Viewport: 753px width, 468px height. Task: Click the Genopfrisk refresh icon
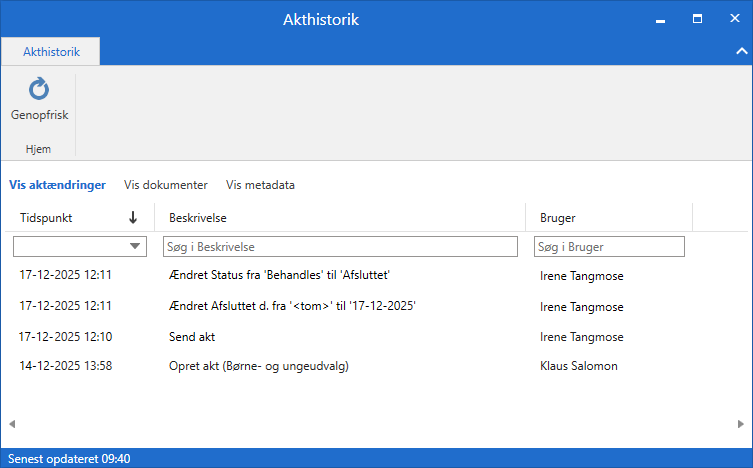click(x=39, y=90)
